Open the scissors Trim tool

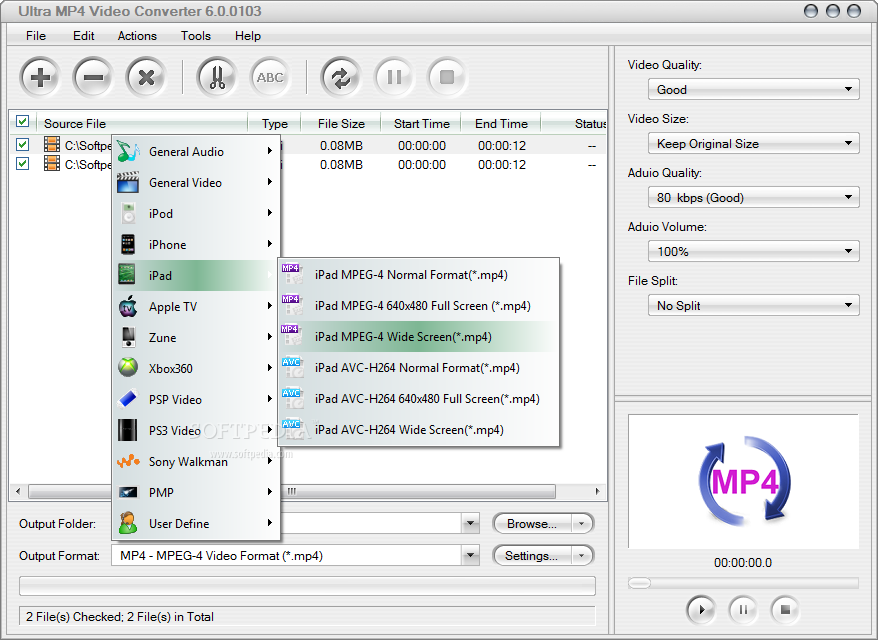click(x=217, y=77)
